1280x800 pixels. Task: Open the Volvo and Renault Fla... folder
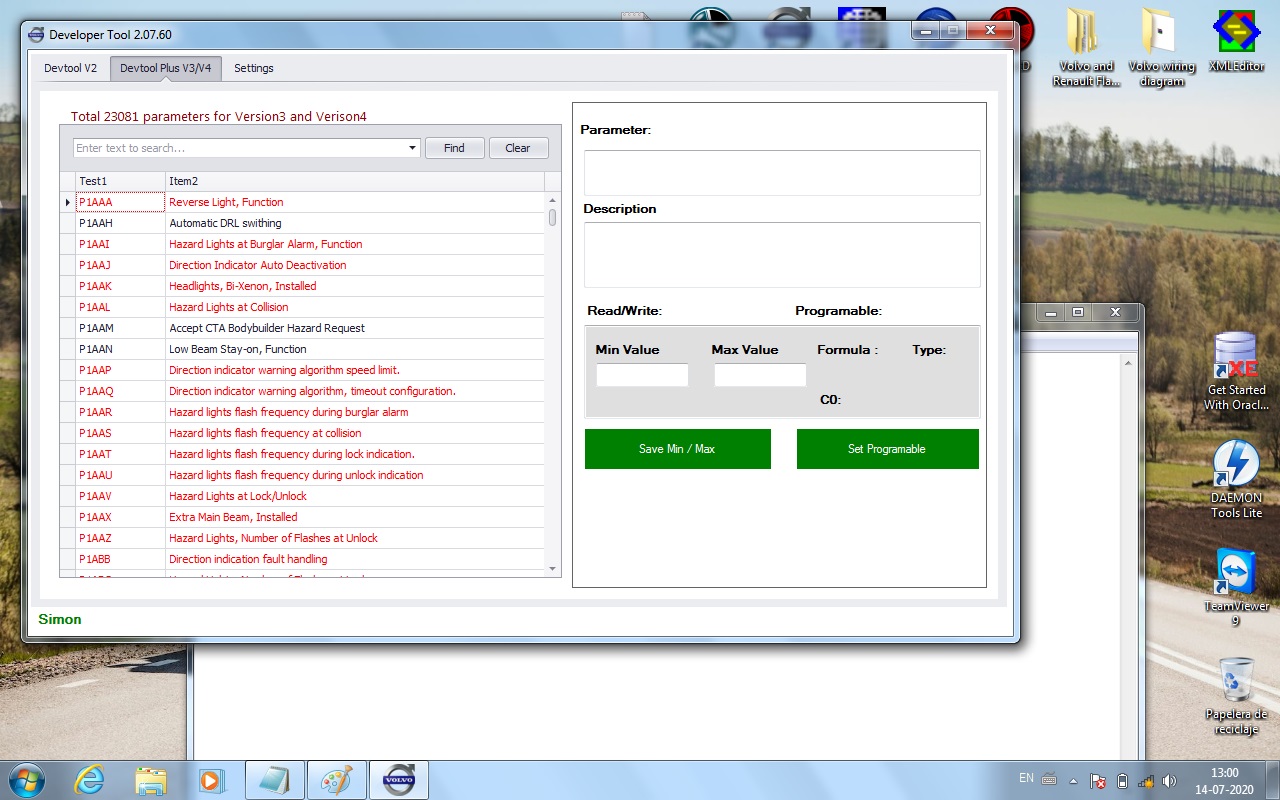(1086, 47)
